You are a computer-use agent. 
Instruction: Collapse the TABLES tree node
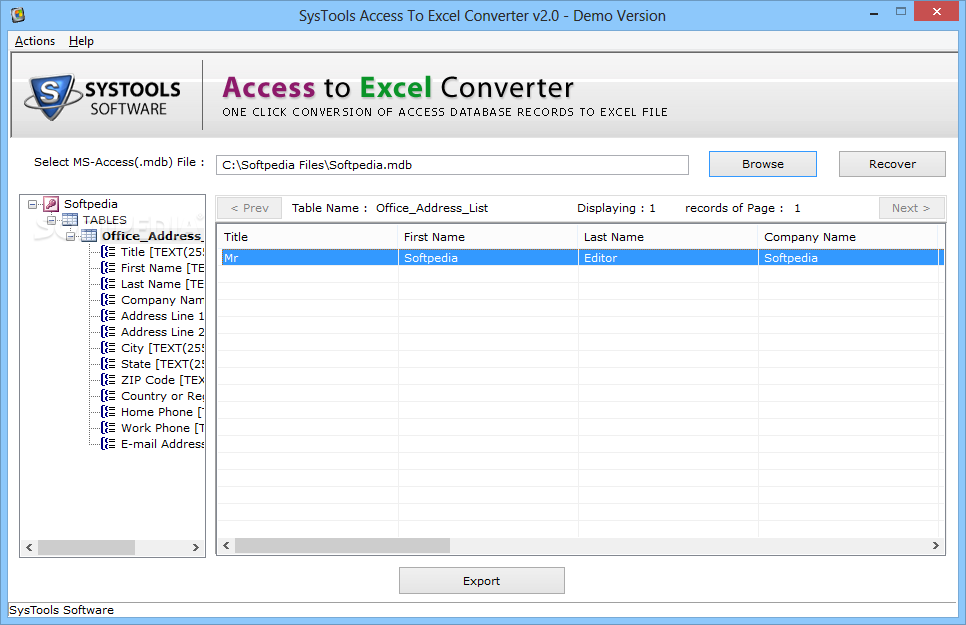point(52,220)
